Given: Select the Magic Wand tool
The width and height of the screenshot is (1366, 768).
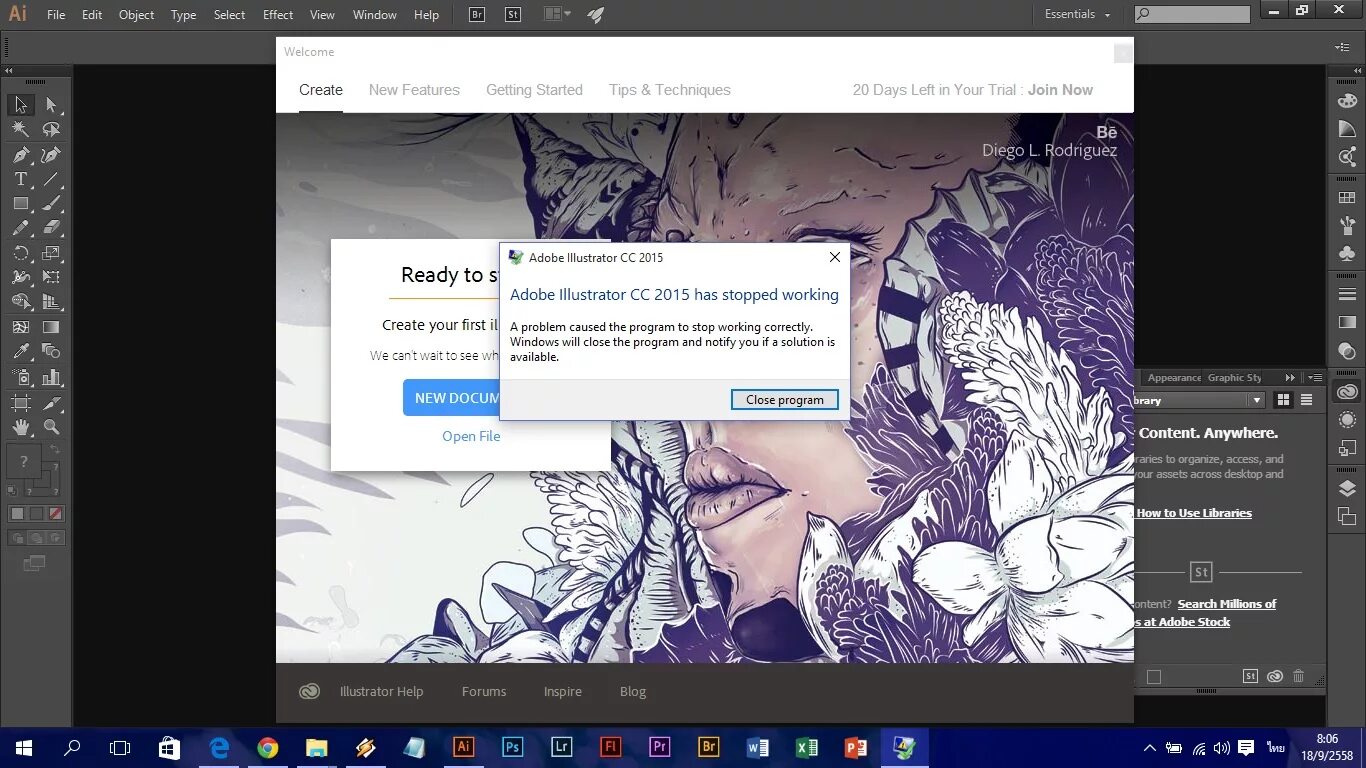Looking at the screenshot, I should (20, 128).
